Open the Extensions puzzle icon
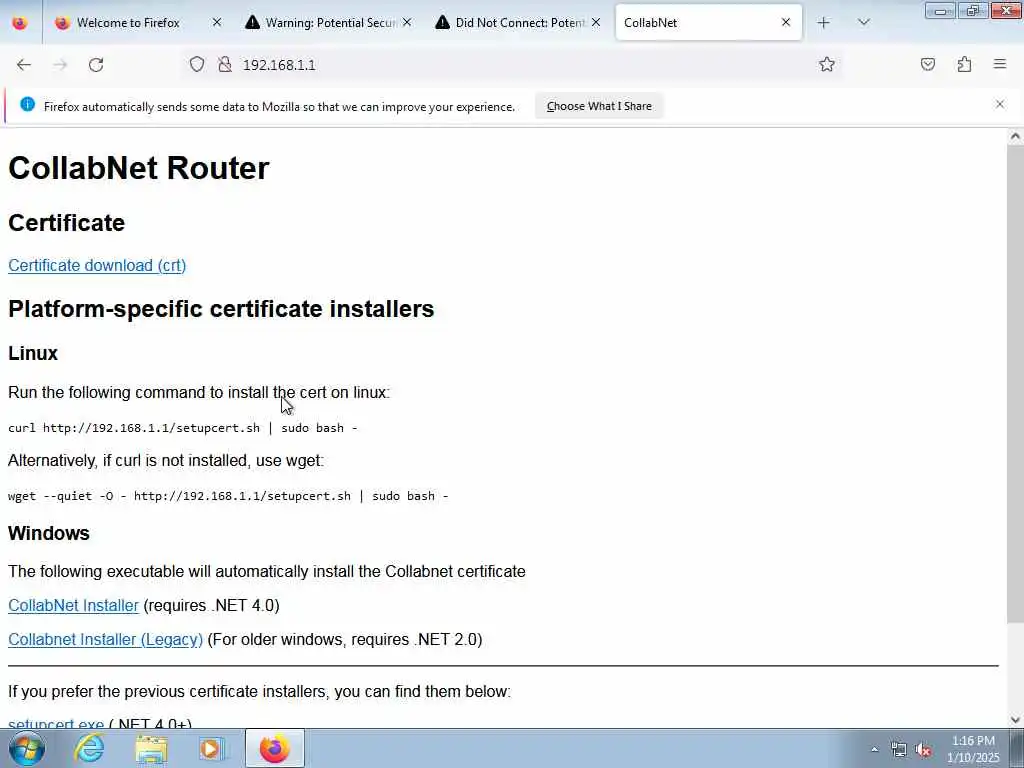This screenshot has width=1024, height=768. pos(965,64)
